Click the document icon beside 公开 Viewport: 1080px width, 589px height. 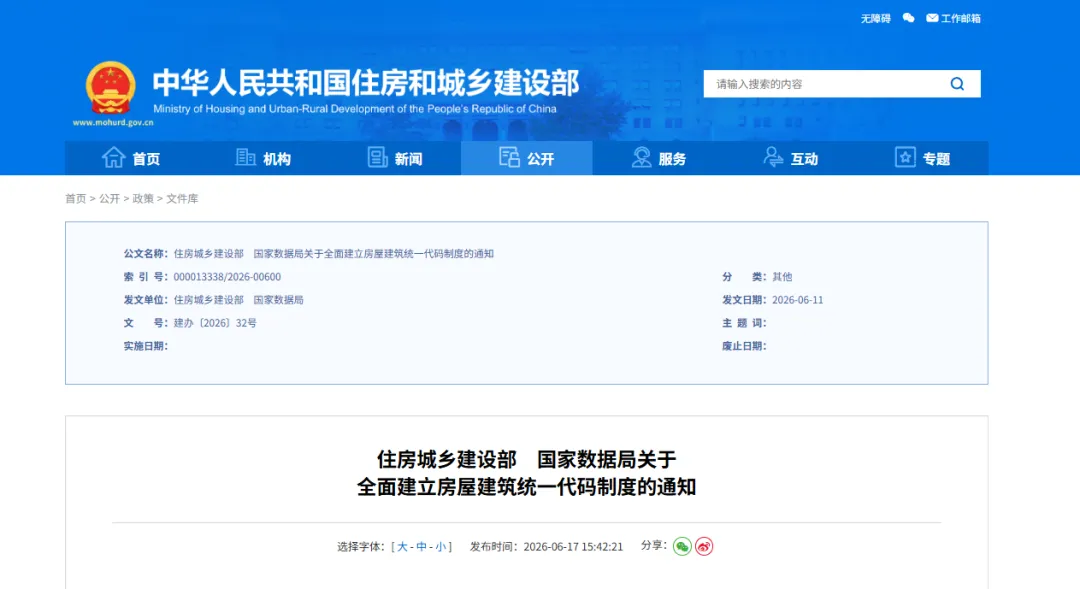point(510,158)
